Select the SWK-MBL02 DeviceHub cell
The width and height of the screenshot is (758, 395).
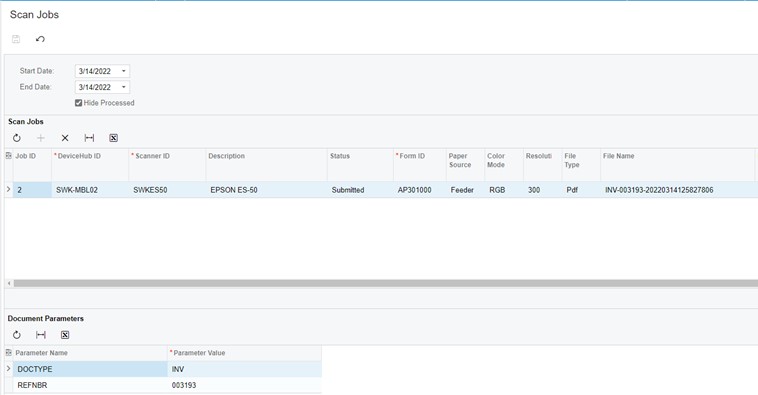90,190
